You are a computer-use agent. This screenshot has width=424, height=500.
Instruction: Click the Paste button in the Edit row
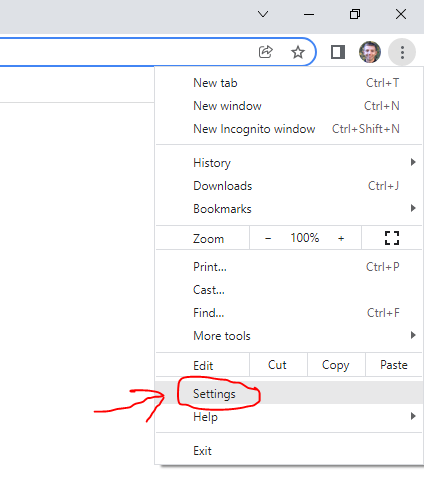pos(394,365)
